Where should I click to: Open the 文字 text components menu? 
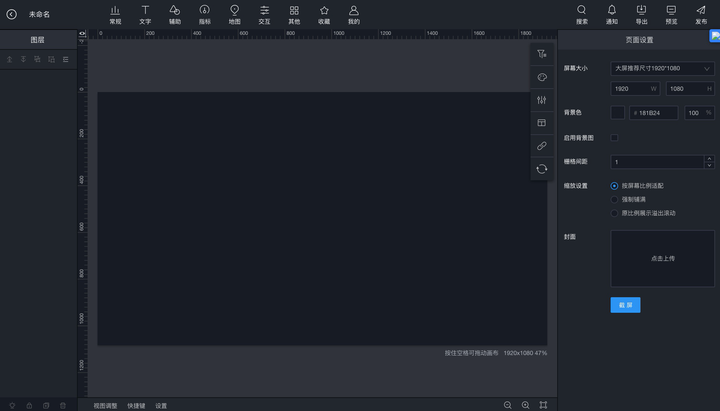tap(145, 15)
